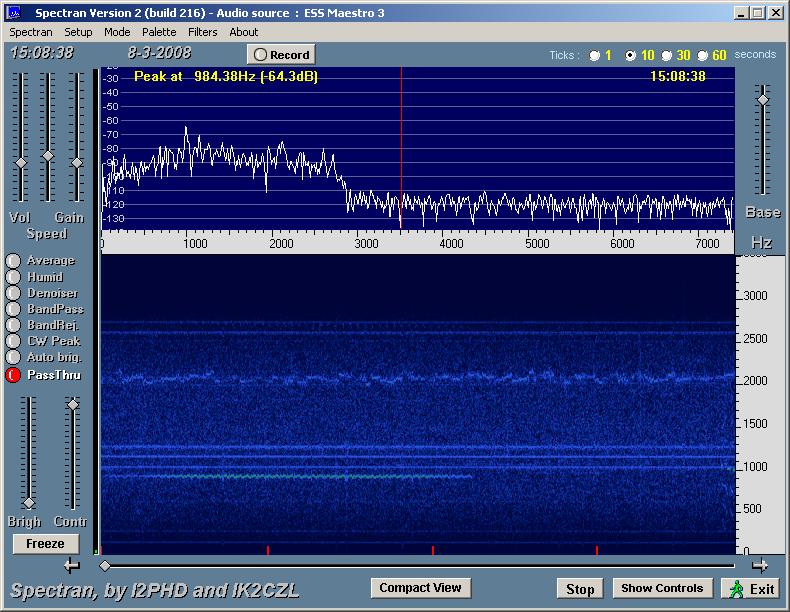Activate the Denoiser filter light
The width and height of the screenshot is (790, 612).
click(13, 293)
